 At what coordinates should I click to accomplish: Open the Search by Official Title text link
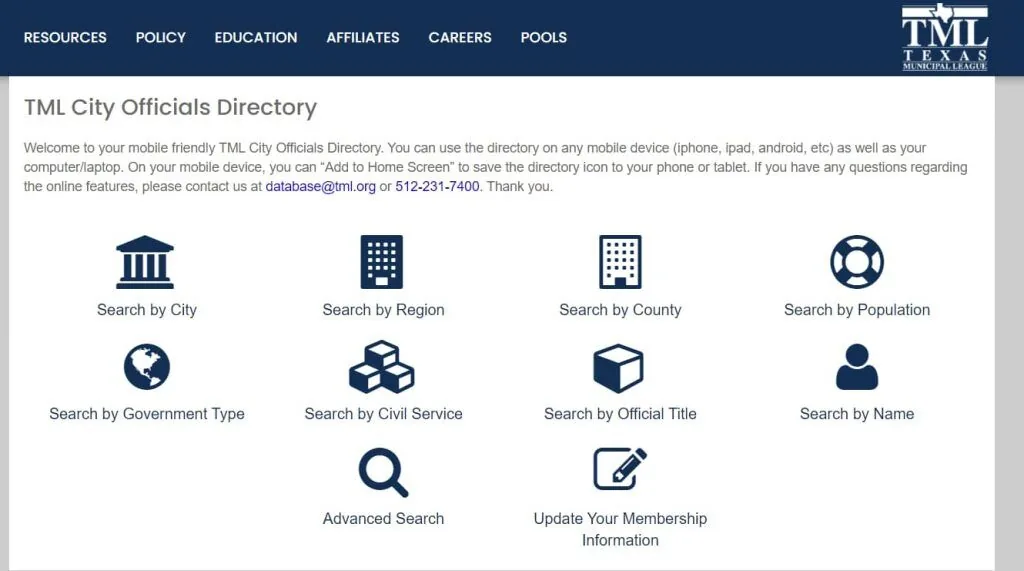[620, 414]
